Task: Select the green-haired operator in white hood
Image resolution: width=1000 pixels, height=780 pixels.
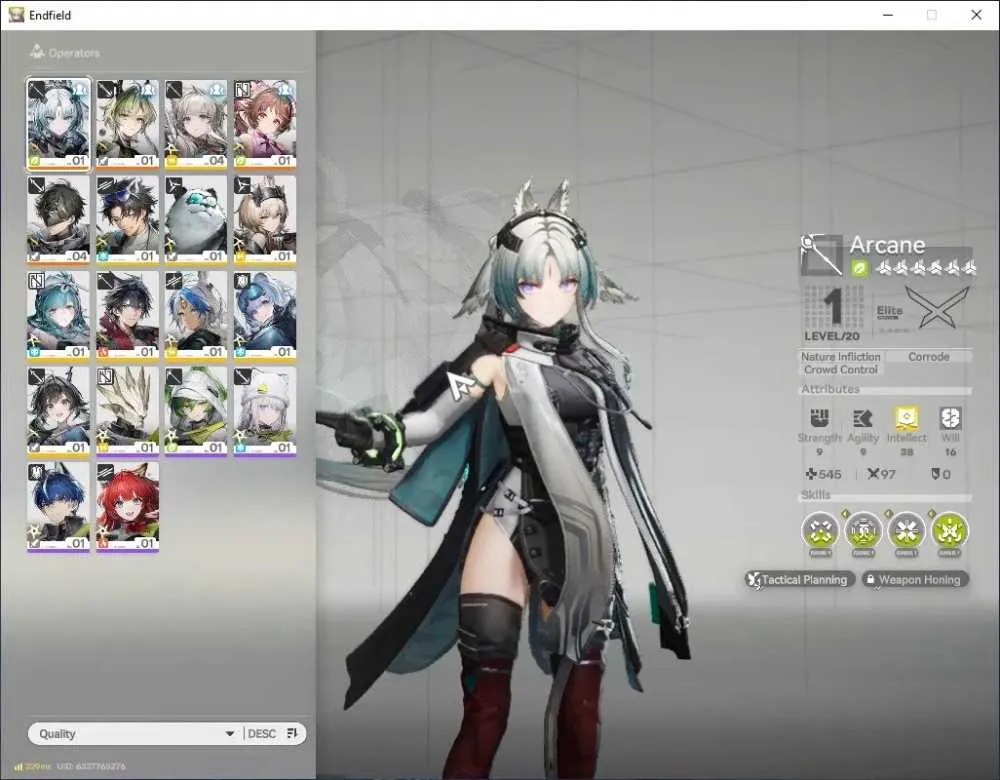Action: pyautogui.click(x=196, y=411)
